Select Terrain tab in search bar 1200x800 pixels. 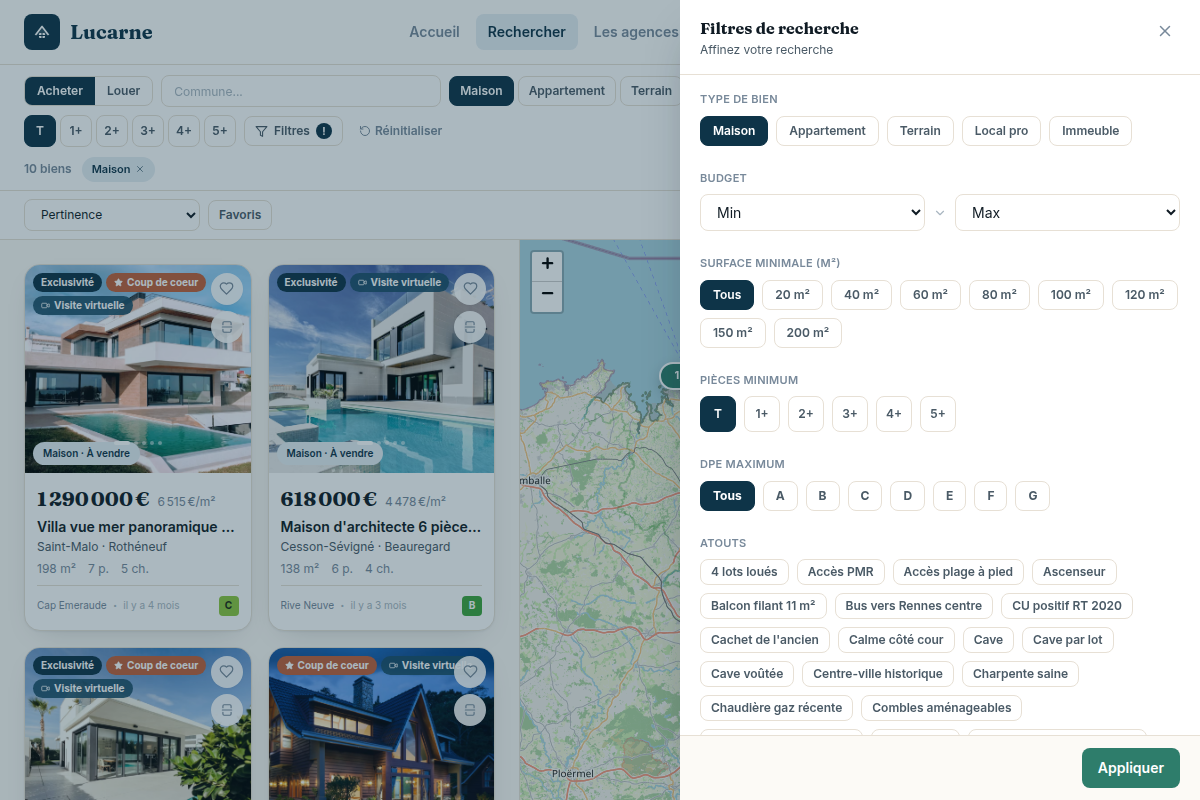point(651,91)
